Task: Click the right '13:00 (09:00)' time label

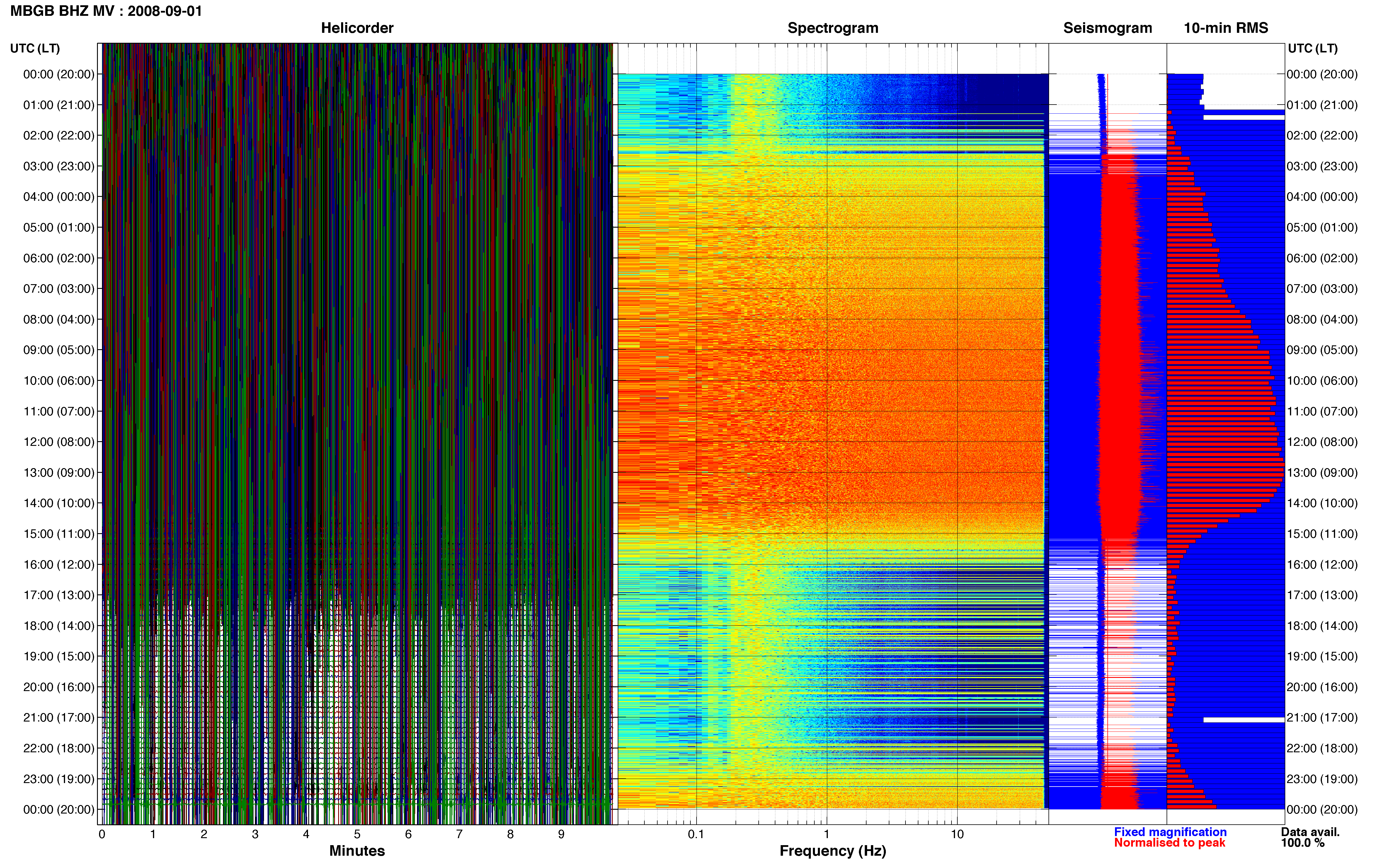Action: pyautogui.click(x=1322, y=473)
